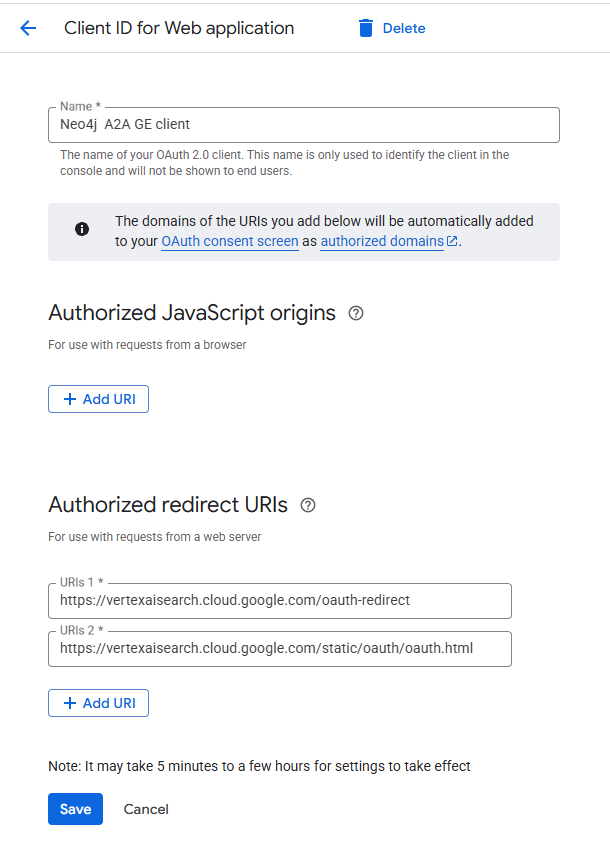Click the back arrow icon
Screen dimensions: 610x841
[x=28, y=28]
